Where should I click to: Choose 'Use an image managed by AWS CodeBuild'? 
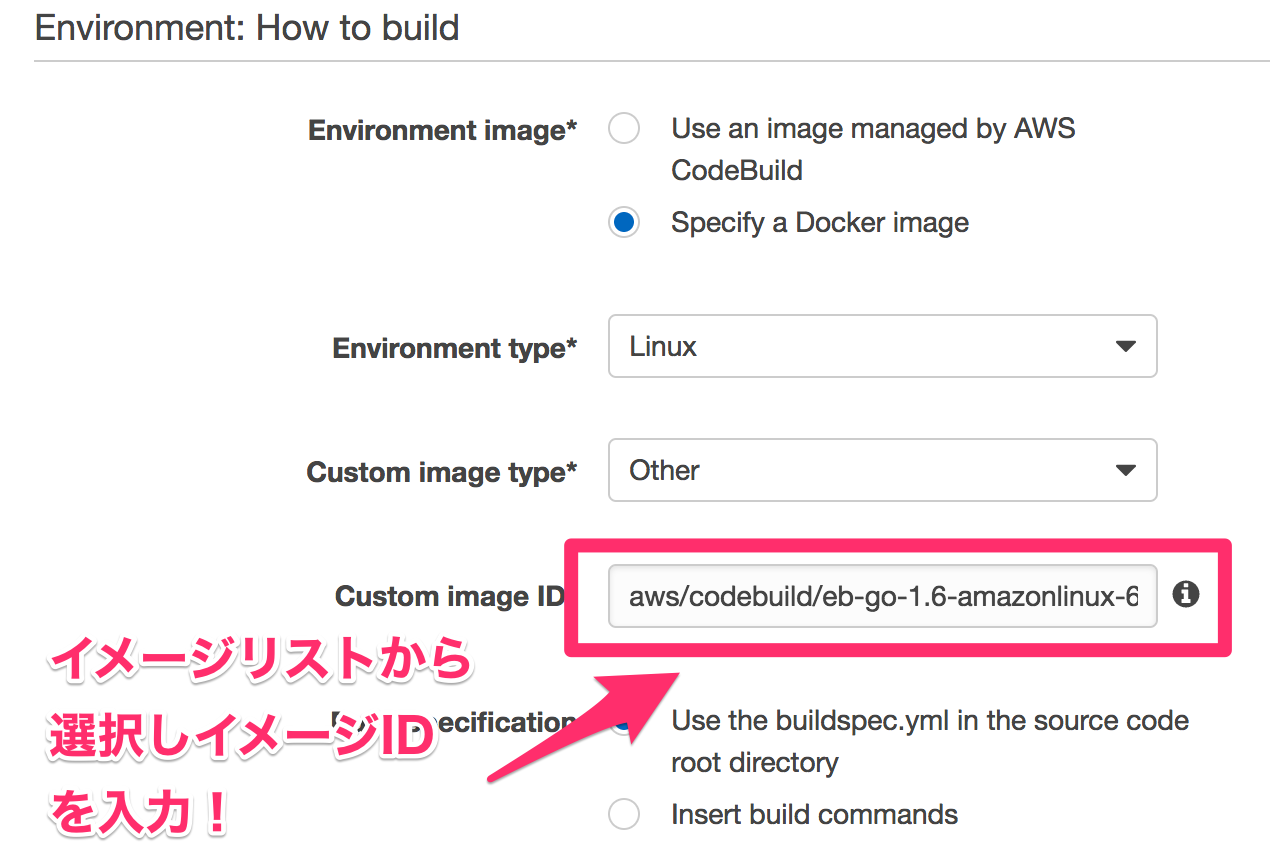tap(623, 128)
